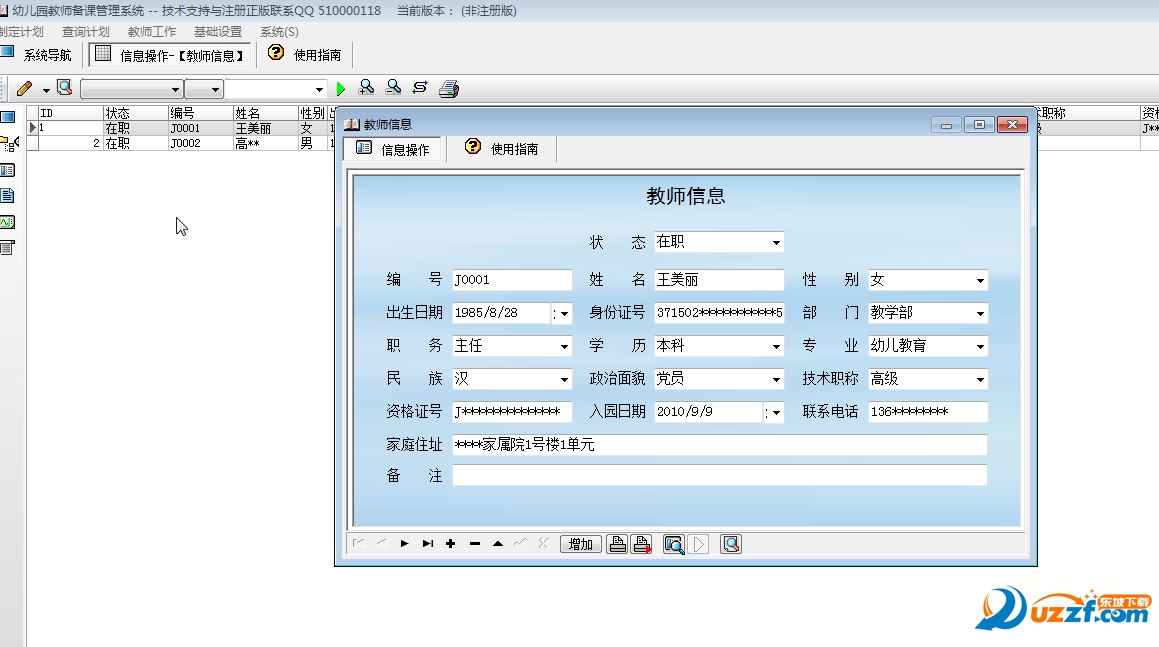Click the plus insert-record navigator icon
1159x647 pixels.
pyautogui.click(x=451, y=544)
